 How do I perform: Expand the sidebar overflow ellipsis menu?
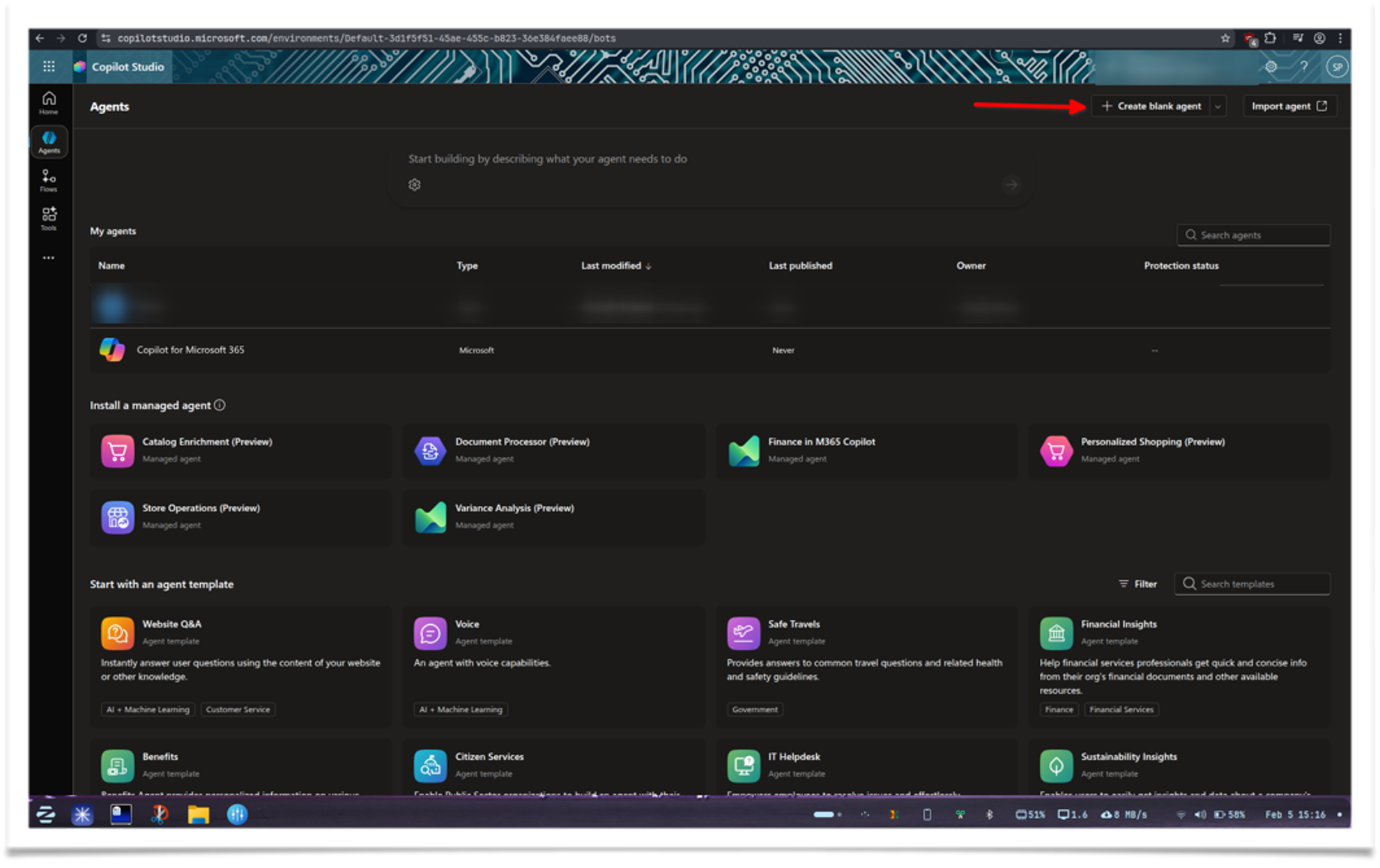[x=49, y=258]
